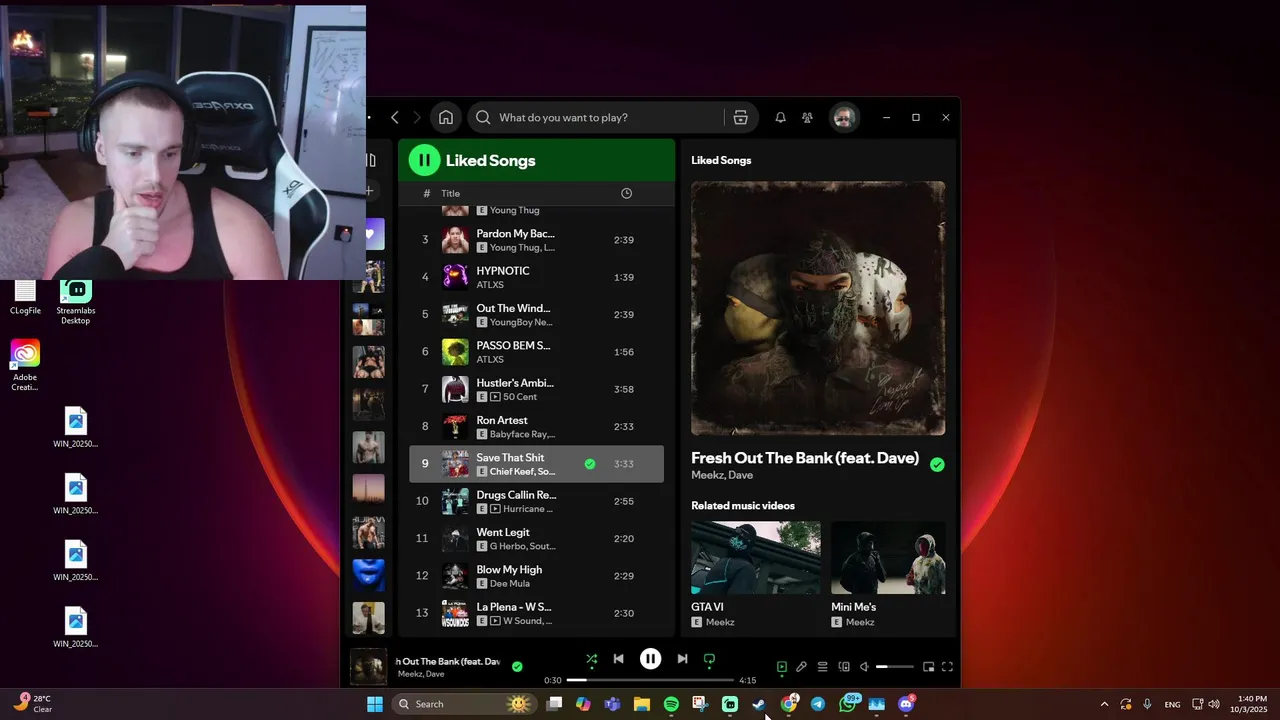Enter full screen mode icon
1280x720 pixels.
pyautogui.click(x=947, y=667)
